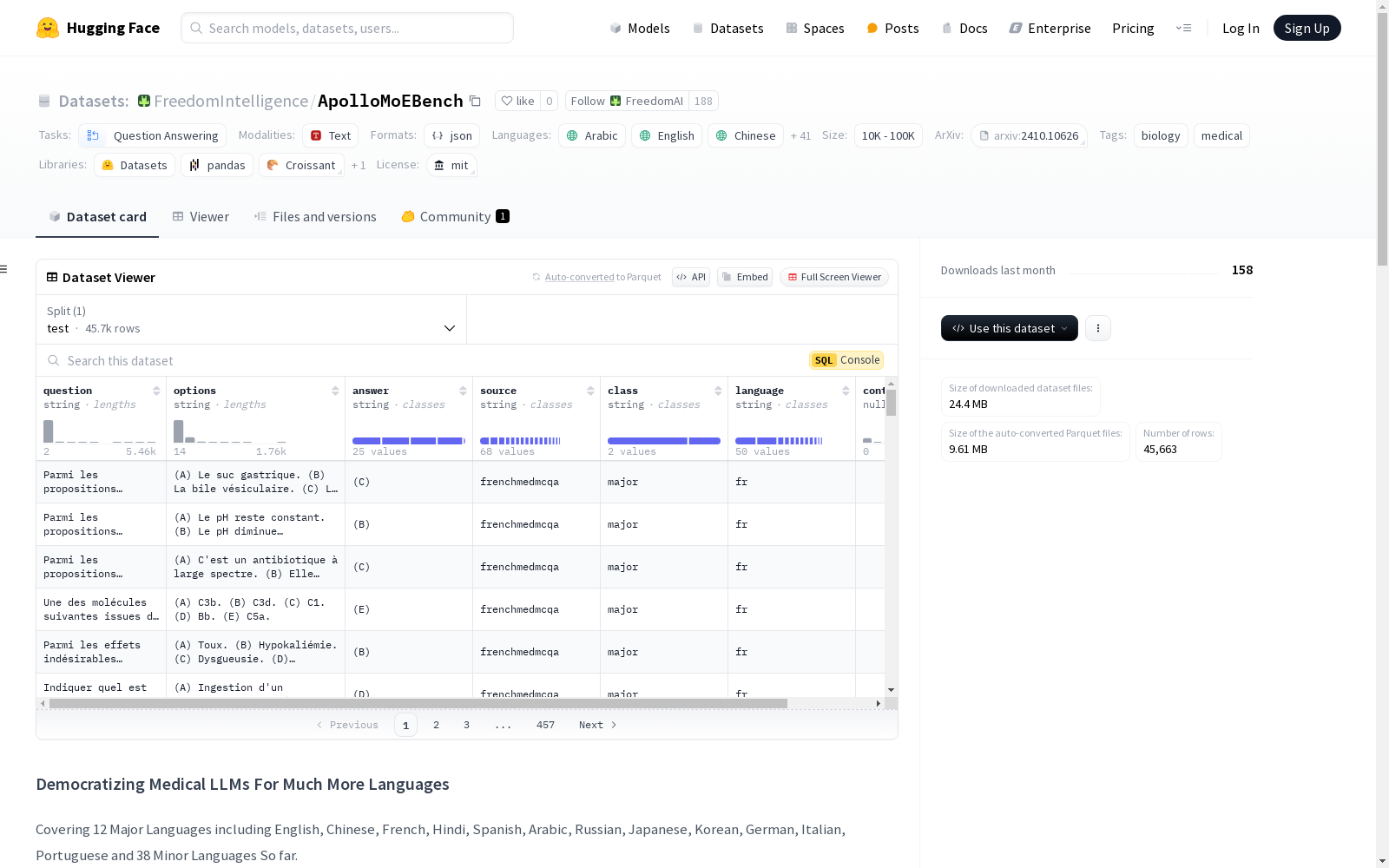This screenshot has height=868, width=1389.
Task: Show the +41 more languages
Action: coord(800,136)
